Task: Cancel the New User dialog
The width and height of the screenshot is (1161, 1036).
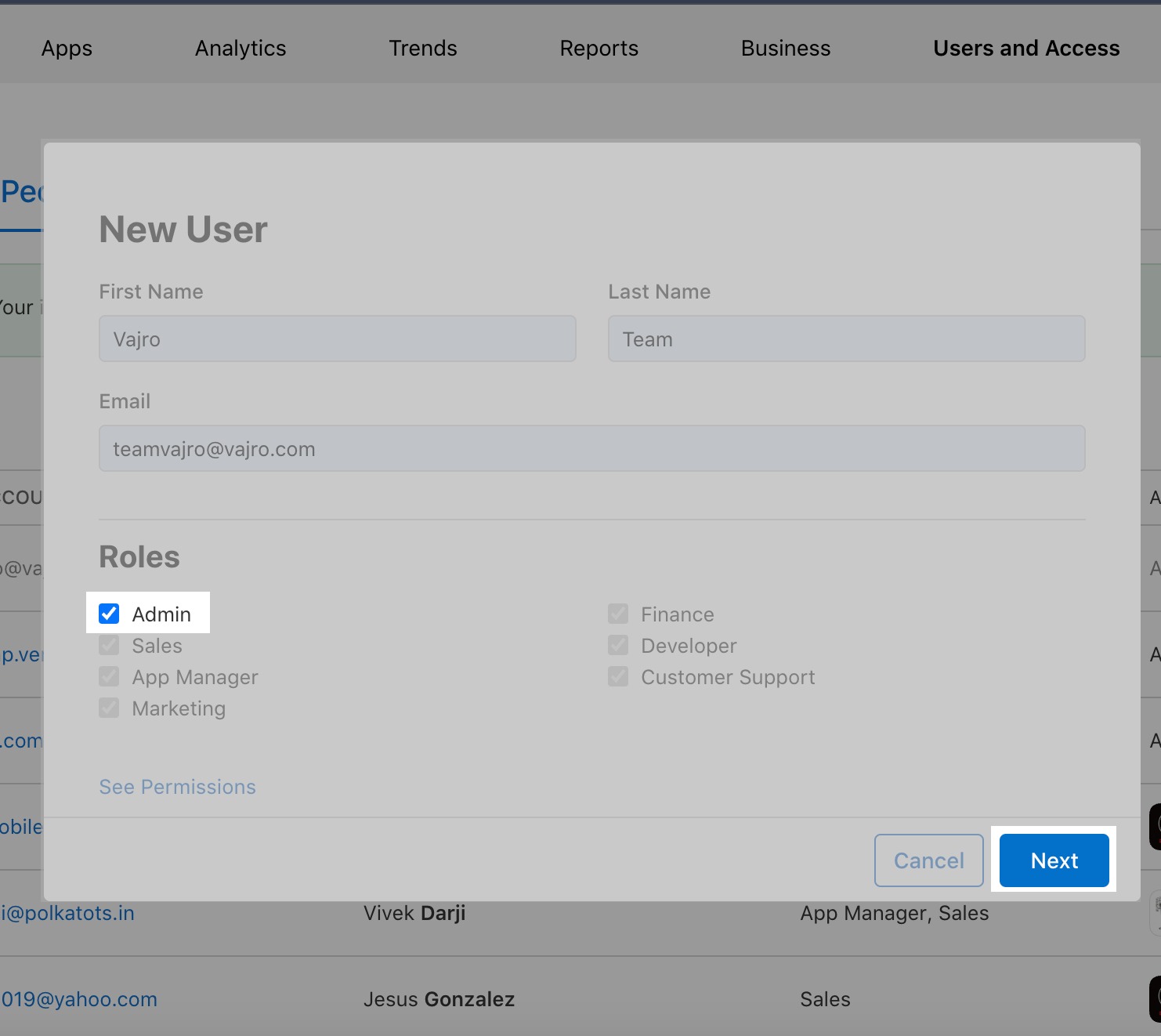Action: point(928,860)
